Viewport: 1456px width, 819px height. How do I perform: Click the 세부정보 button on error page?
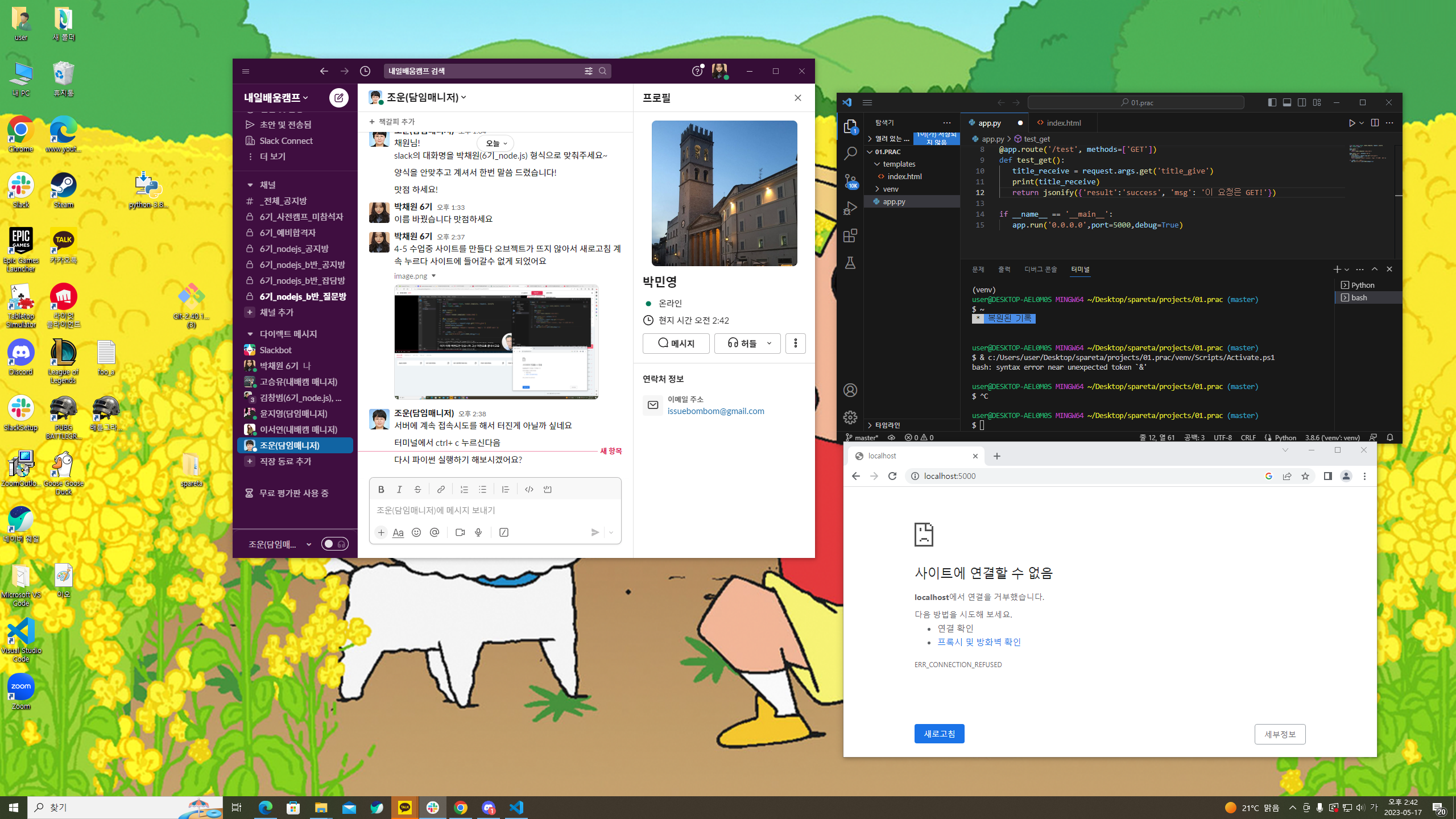pyautogui.click(x=1280, y=734)
